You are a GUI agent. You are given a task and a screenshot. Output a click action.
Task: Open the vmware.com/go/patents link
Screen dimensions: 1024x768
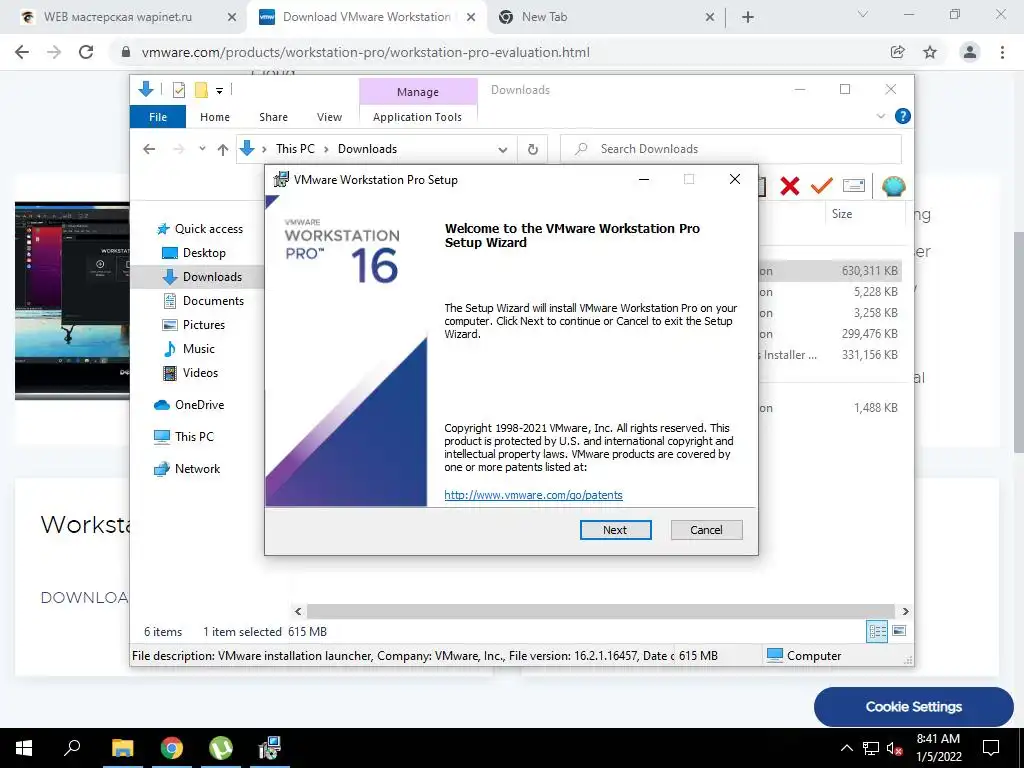[x=533, y=494]
